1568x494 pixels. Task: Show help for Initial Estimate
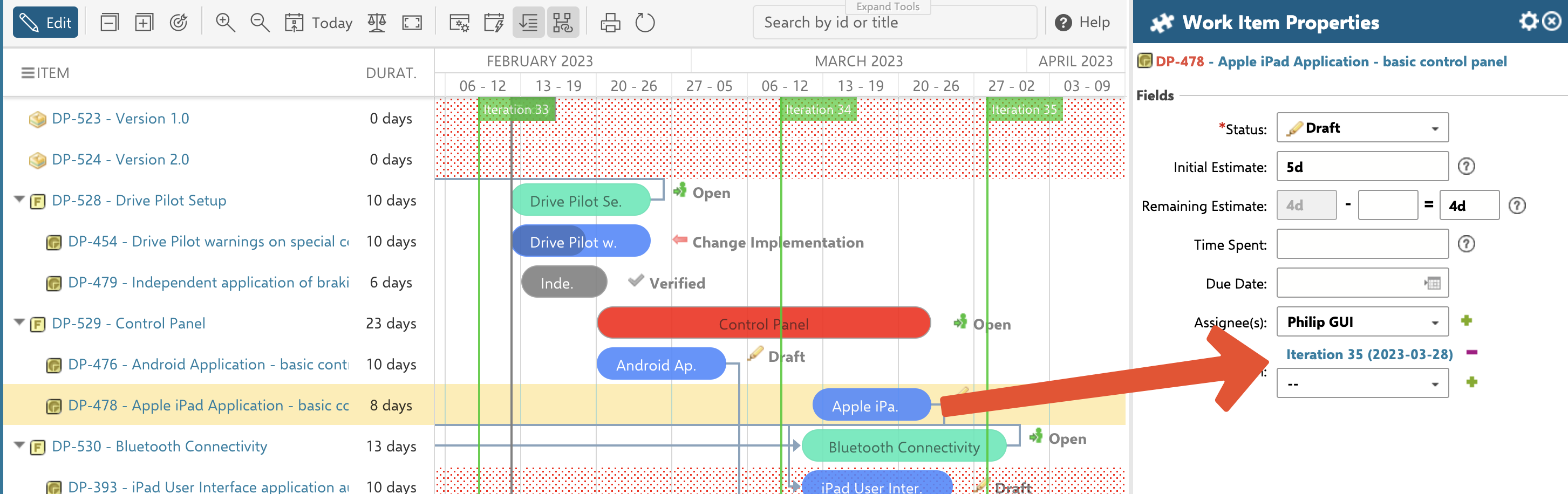1465,166
